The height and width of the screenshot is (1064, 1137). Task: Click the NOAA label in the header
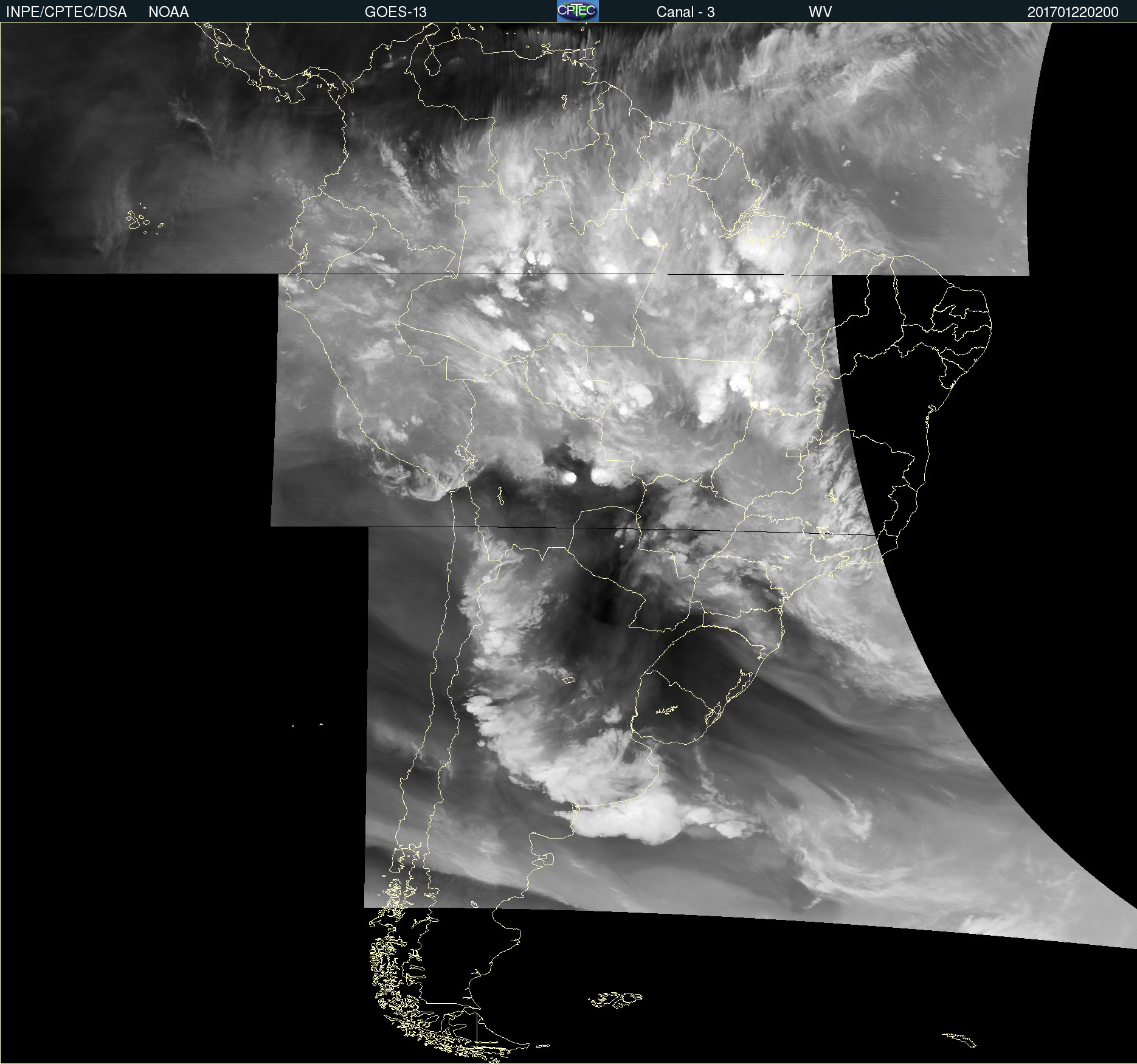168,12
